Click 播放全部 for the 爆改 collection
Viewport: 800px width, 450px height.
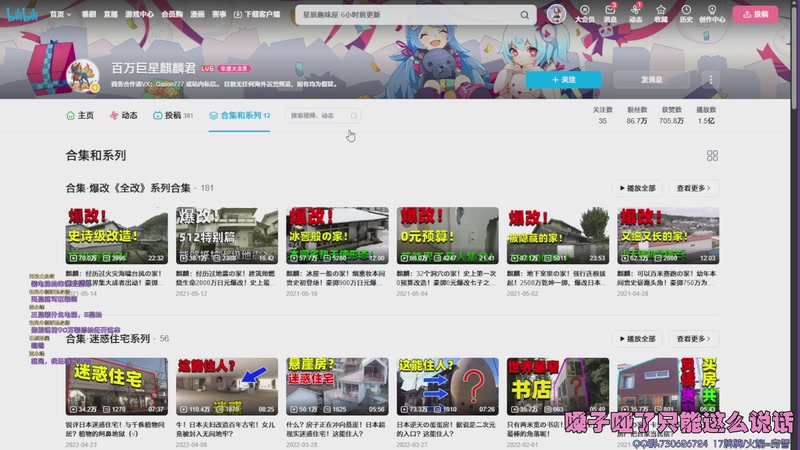(x=637, y=188)
